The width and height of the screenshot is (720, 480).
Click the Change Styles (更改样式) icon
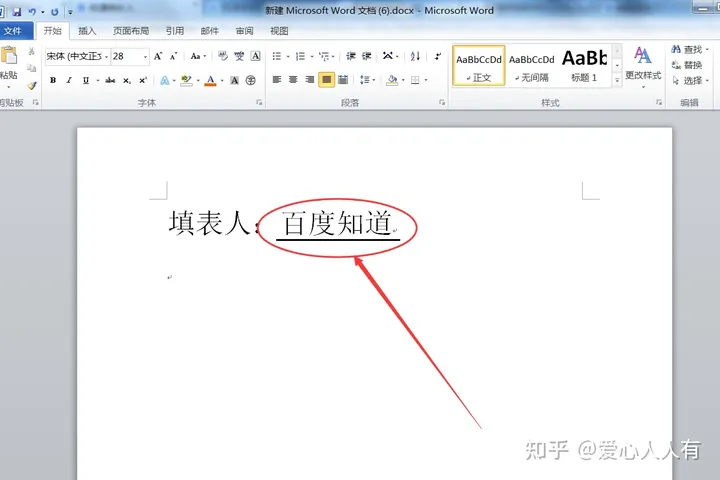tap(643, 67)
